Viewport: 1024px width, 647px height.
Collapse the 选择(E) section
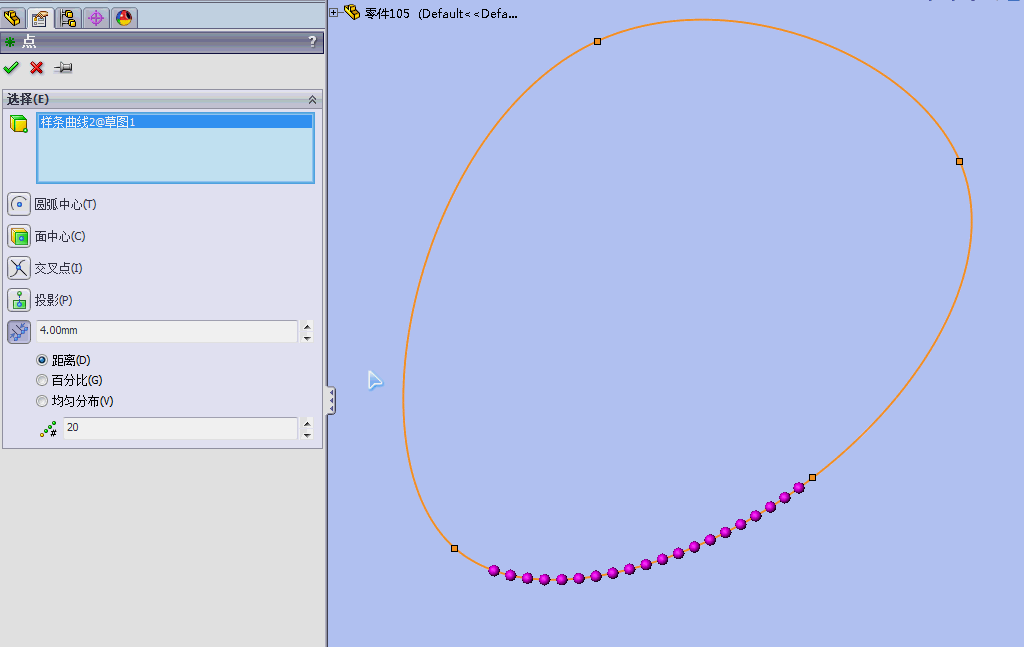coord(312,99)
